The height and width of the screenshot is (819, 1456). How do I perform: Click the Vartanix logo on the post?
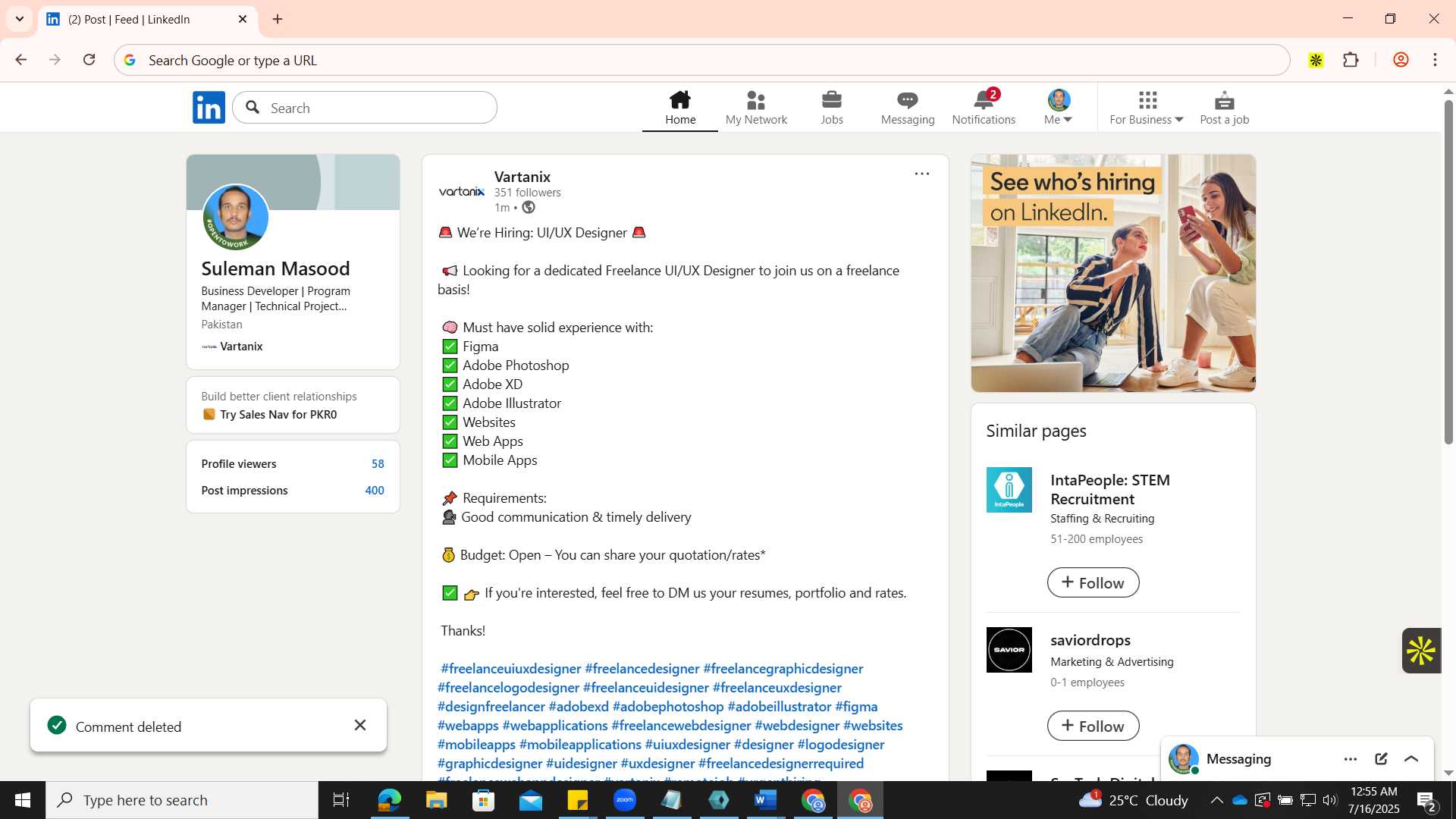(461, 191)
